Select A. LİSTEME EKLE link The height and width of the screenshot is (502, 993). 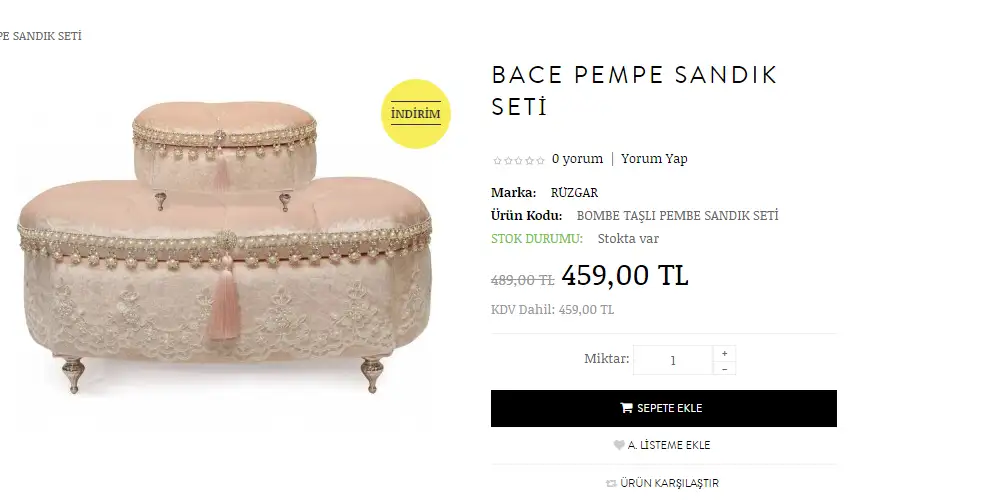click(x=669, y=445)
